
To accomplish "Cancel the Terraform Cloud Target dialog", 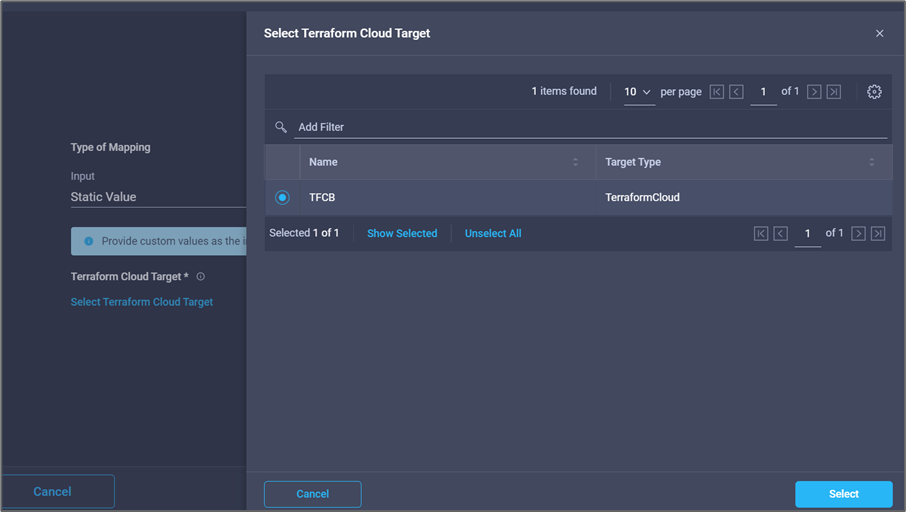I will (x=312, y=494).
